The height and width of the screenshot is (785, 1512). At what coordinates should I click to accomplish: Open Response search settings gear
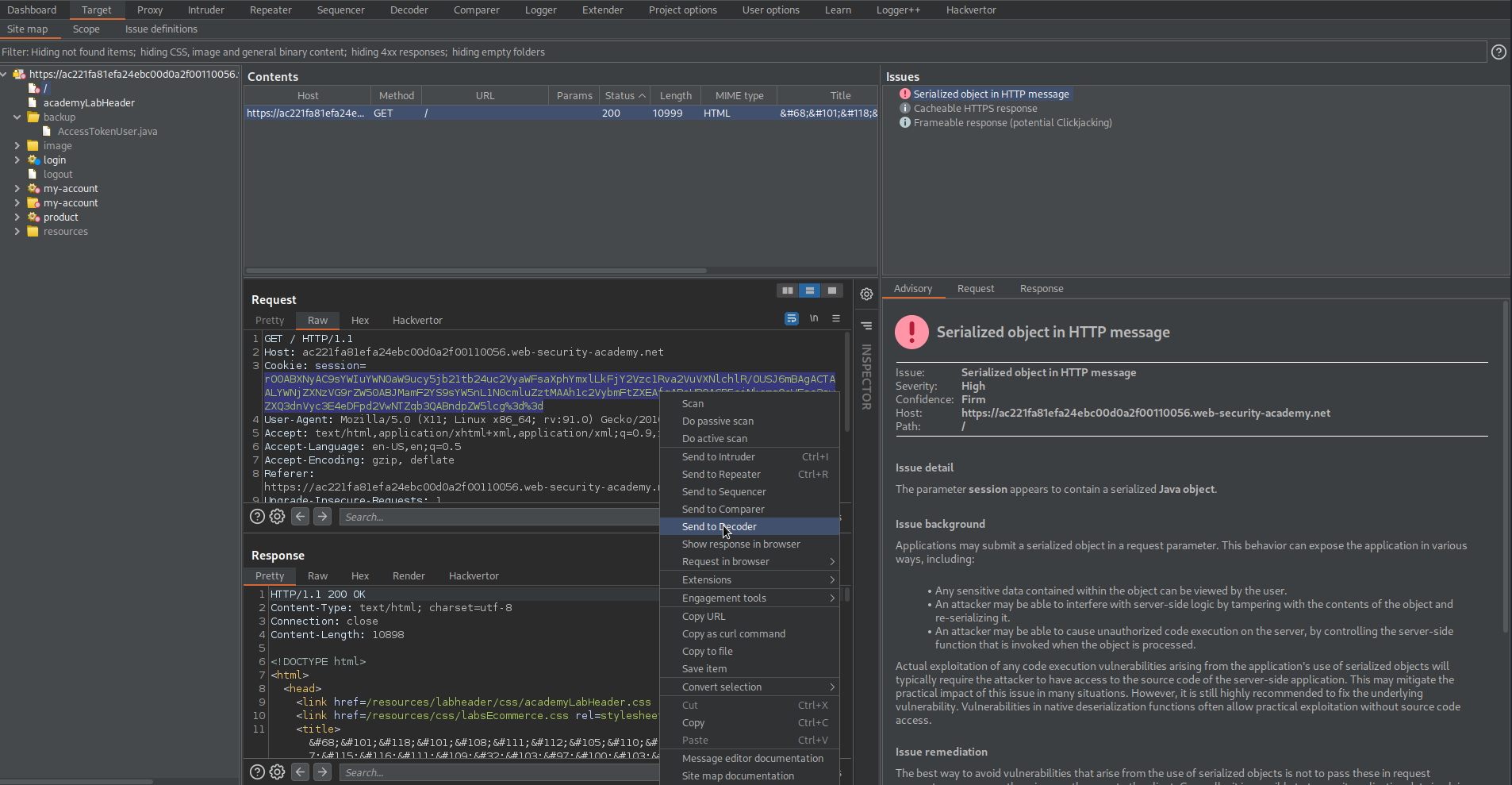click(277, 772)
